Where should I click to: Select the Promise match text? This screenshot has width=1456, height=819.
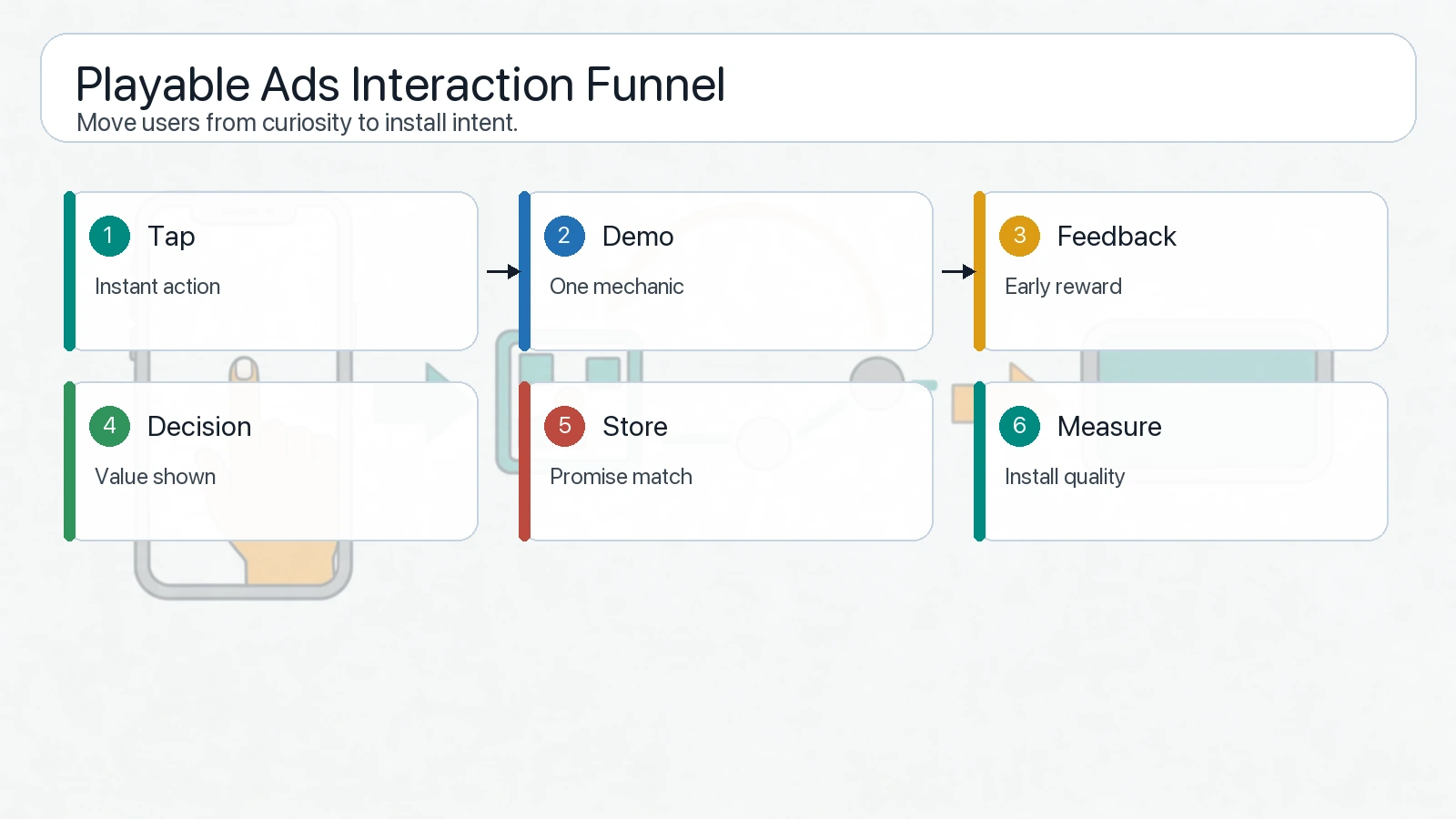(x=621, y=477)
